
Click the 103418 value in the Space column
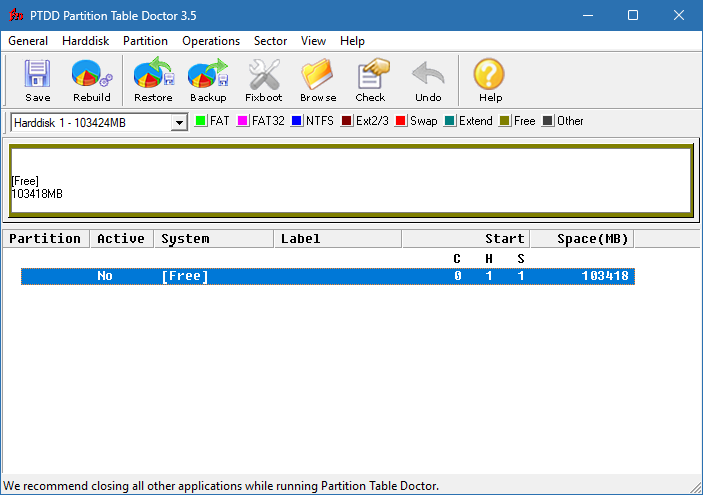pos(605,276)
